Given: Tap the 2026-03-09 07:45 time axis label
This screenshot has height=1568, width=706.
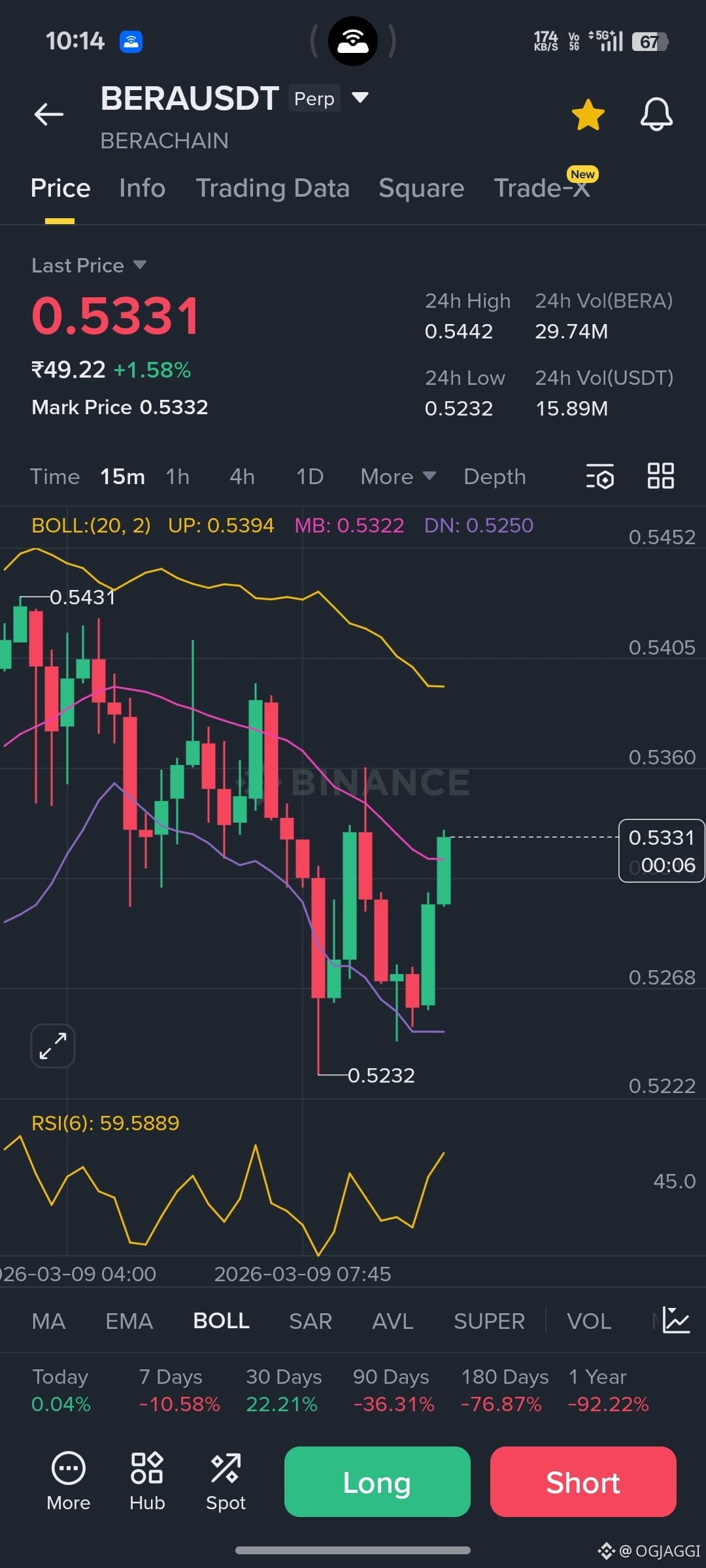Looking at the screenshot, I should [303, 1274].
